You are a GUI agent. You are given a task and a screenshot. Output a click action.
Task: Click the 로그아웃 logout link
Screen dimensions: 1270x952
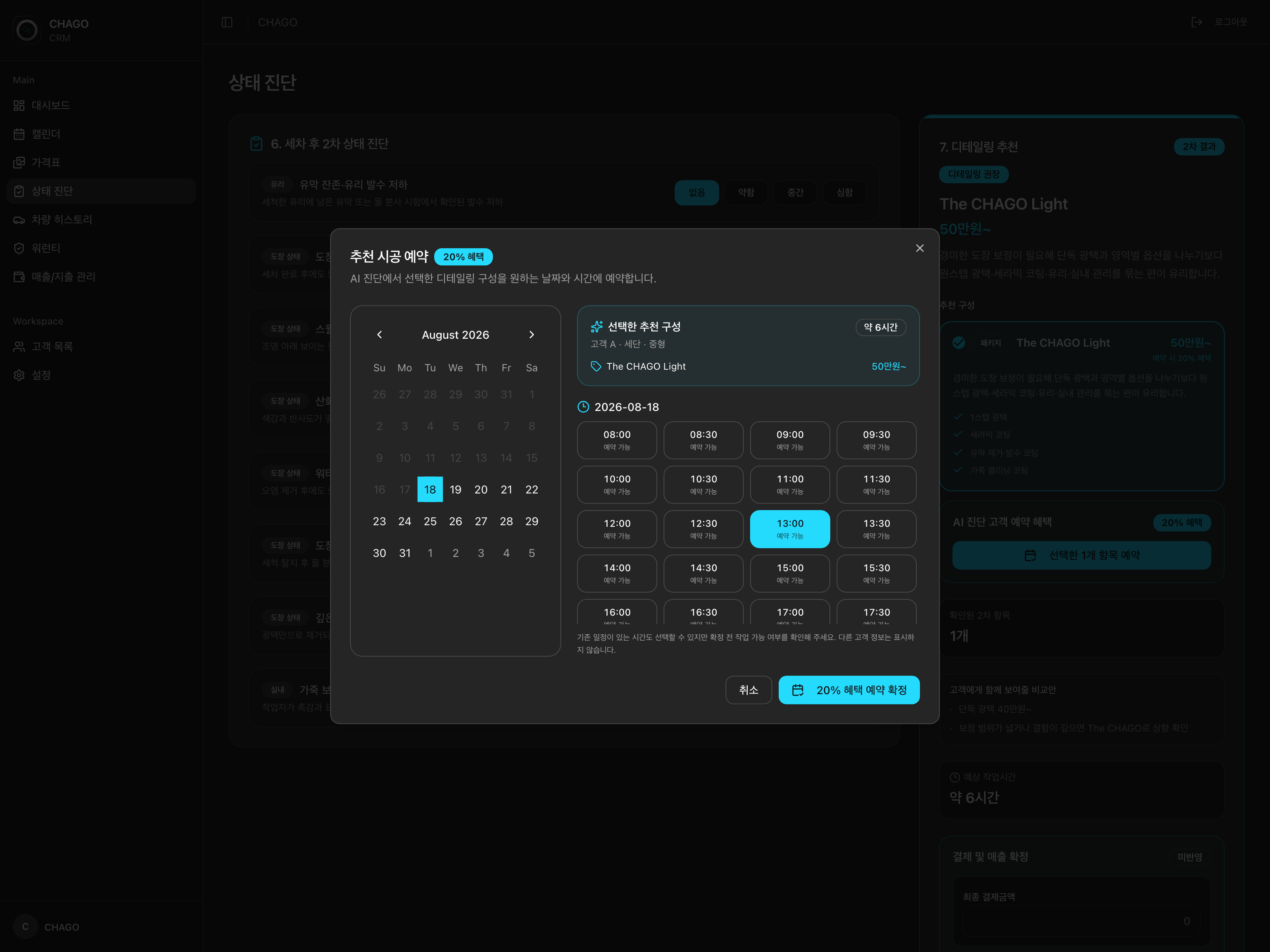(1219, 22)
